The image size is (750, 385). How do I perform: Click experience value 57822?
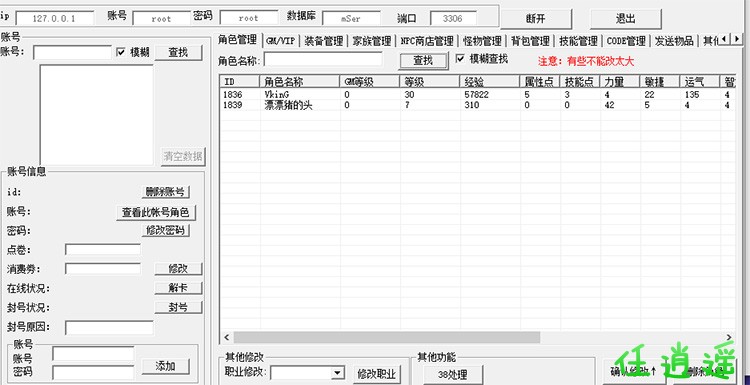[x=476, y=95]
